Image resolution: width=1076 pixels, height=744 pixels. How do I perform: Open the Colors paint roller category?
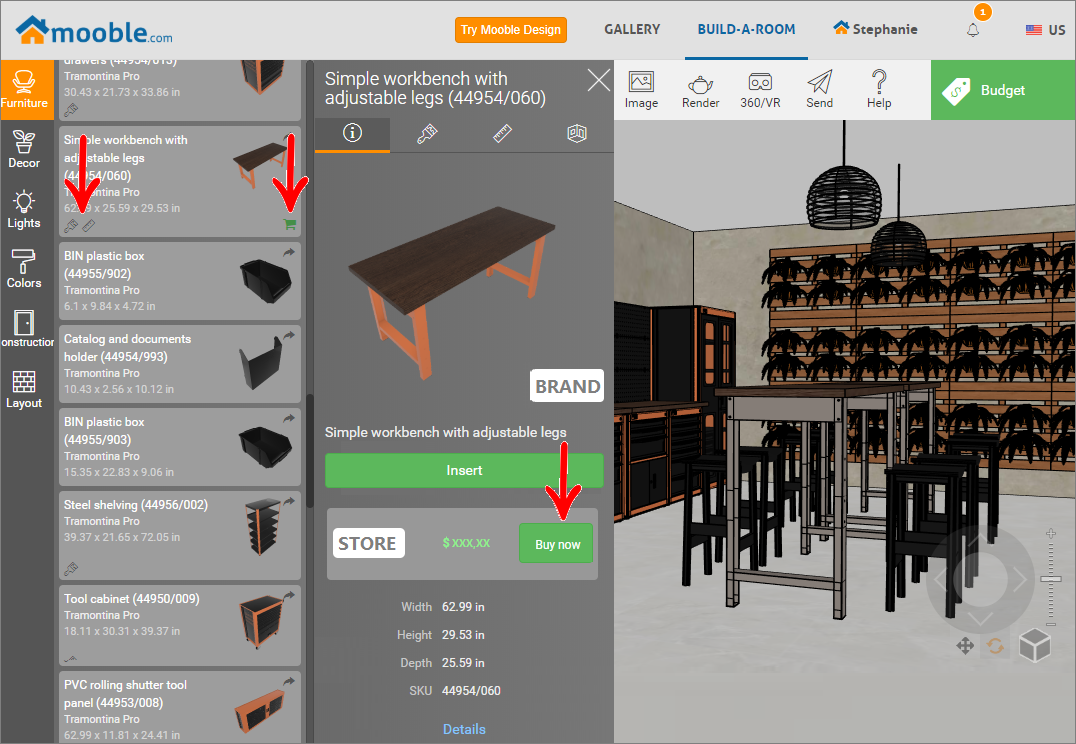point(24,269)
